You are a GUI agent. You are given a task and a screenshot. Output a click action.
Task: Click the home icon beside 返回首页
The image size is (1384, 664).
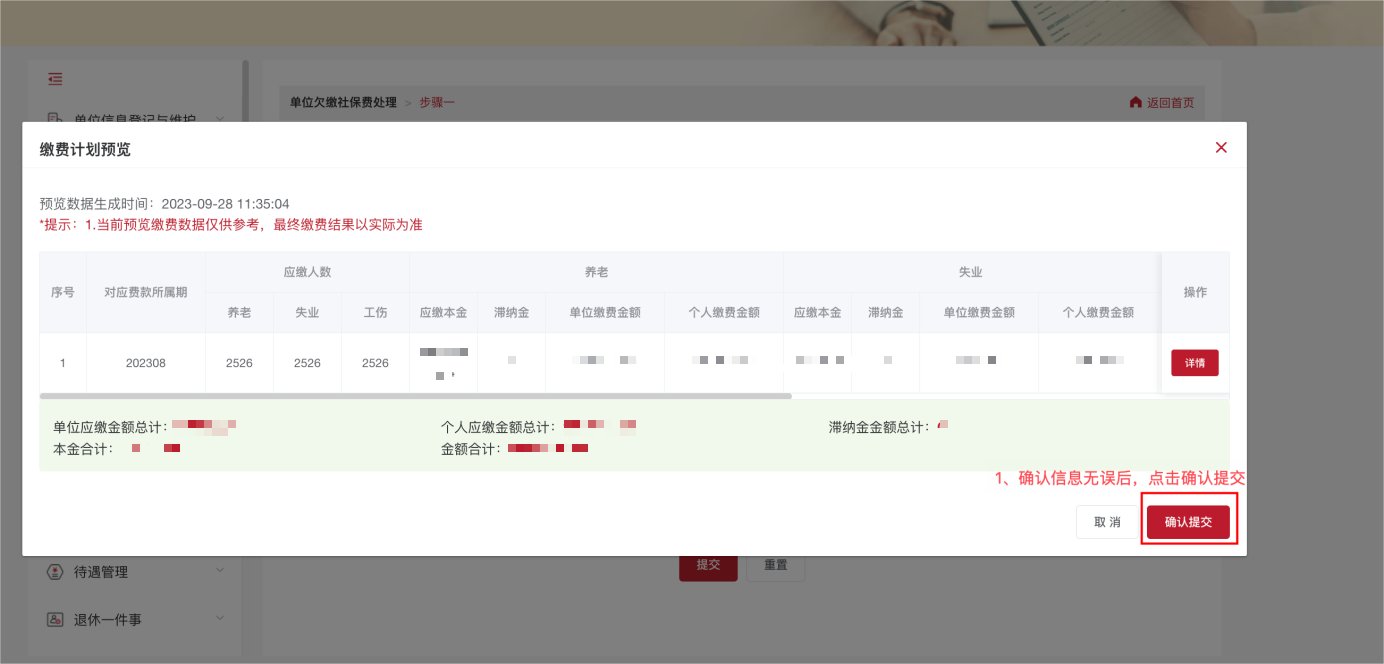[1135, 103]
